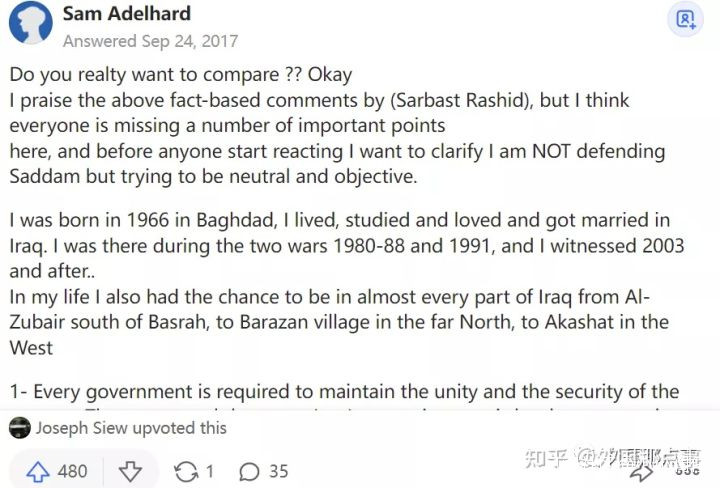The height and width of the screenshot is (488, 720).
Task: Downvote this answer
Action: tap(130, 471)
